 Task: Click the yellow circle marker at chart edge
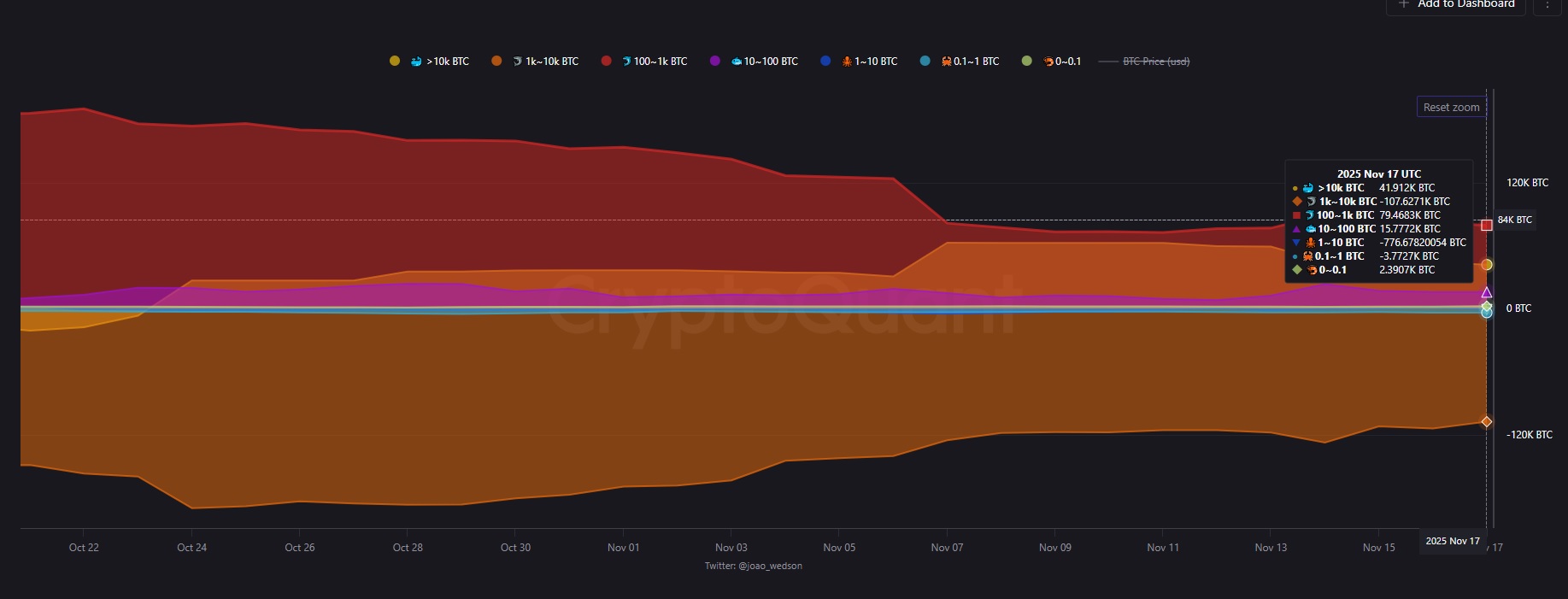[1487, 265]
